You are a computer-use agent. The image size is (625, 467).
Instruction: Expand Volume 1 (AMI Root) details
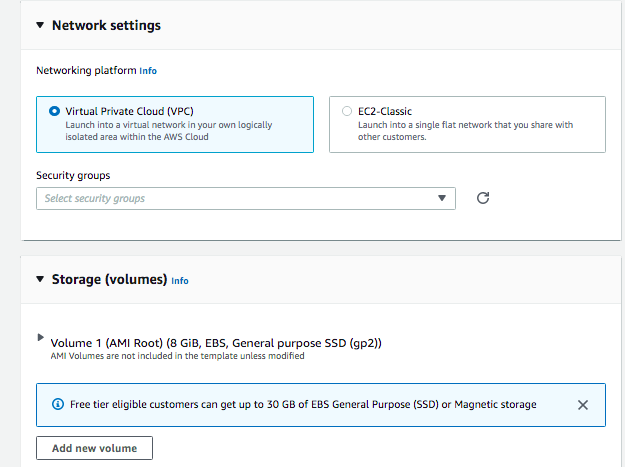tap(41, 338)
